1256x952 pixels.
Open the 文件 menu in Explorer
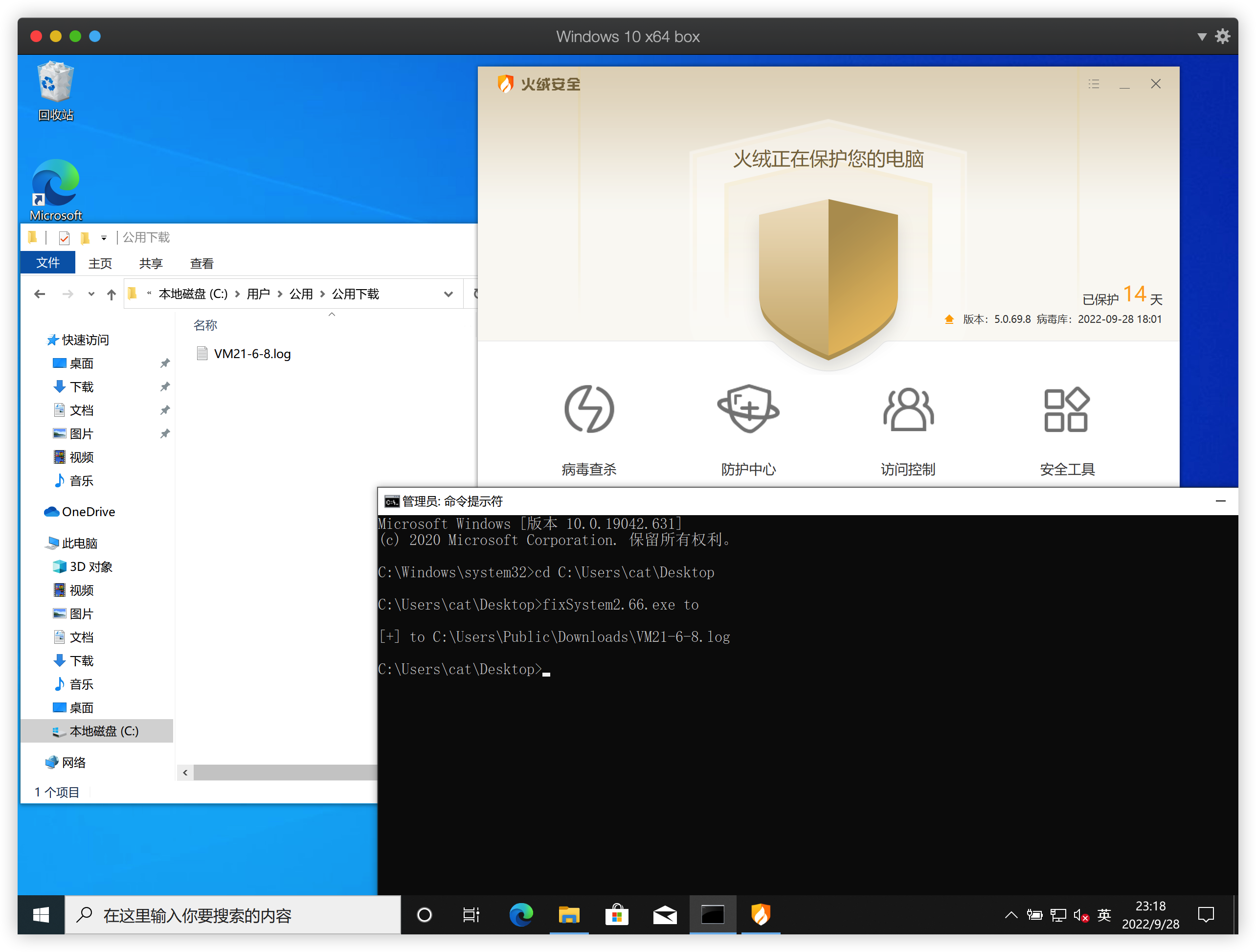pos(48,263)
